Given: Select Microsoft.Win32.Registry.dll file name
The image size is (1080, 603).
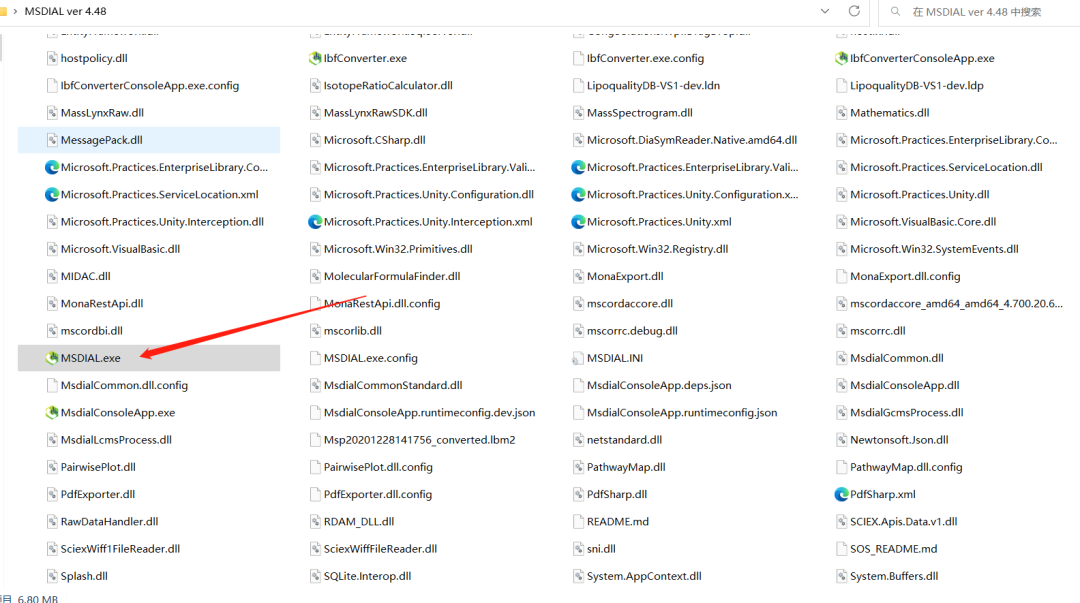Looking at the screenshot, I should click(657, 249).
